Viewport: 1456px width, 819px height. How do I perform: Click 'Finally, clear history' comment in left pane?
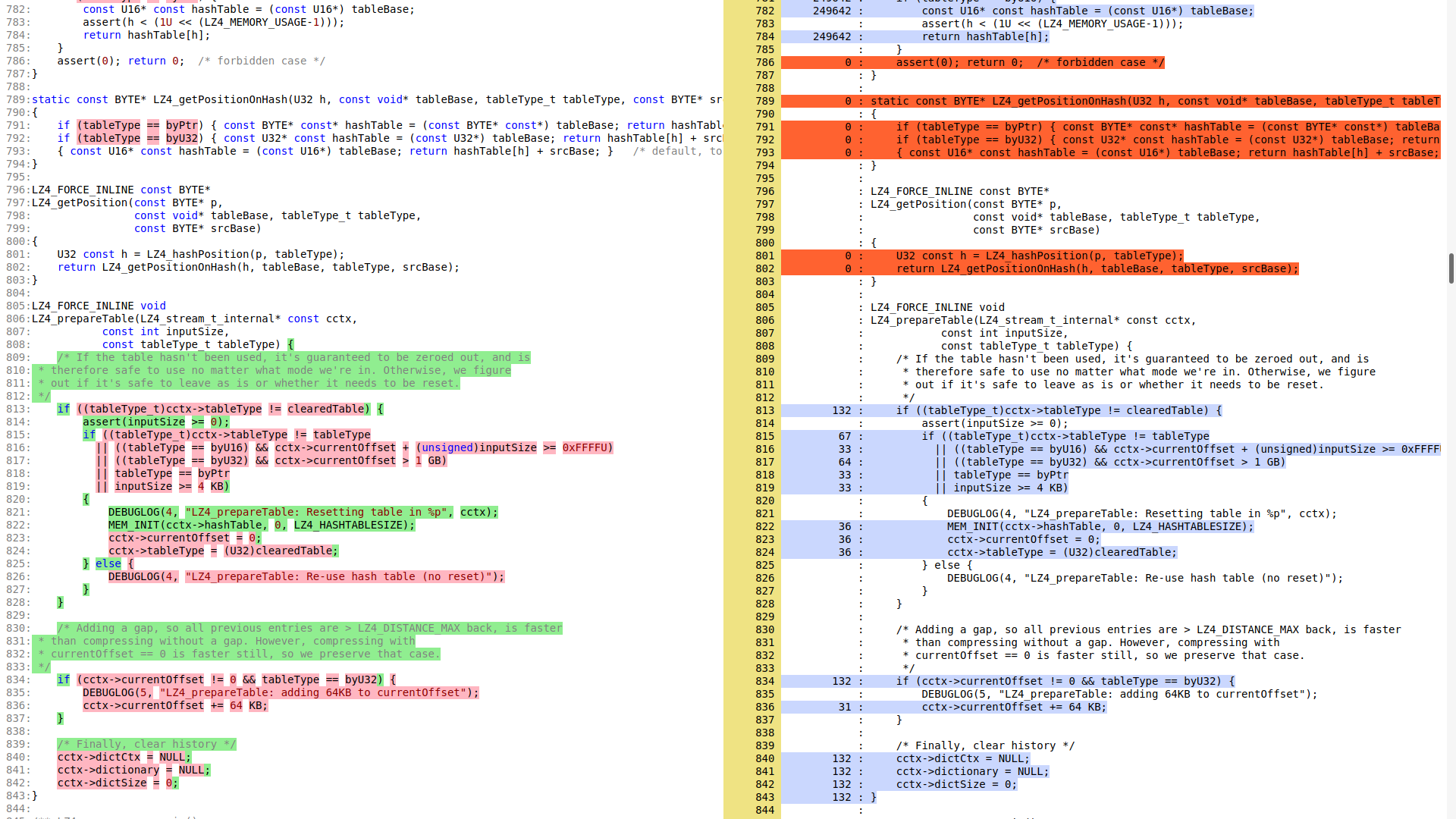[146, 744]
